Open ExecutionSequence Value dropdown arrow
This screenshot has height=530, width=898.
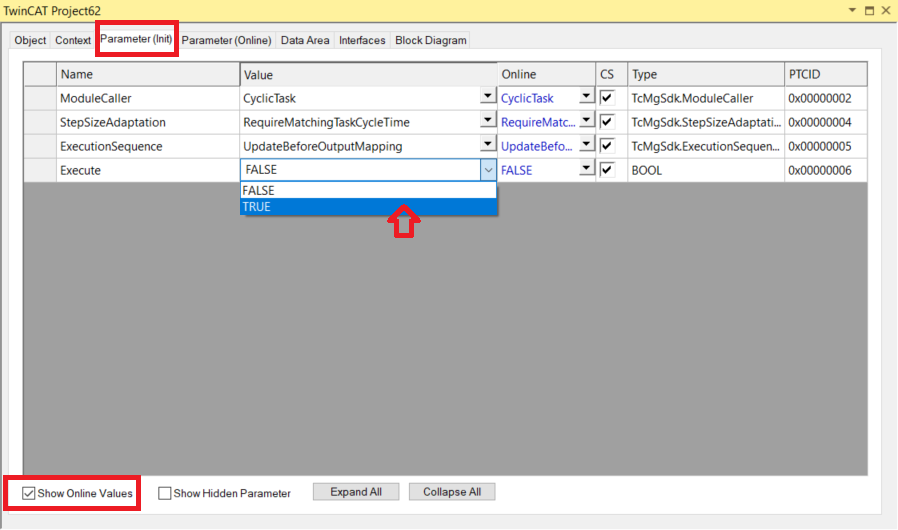pyautogui.click(x=487, y=144)
